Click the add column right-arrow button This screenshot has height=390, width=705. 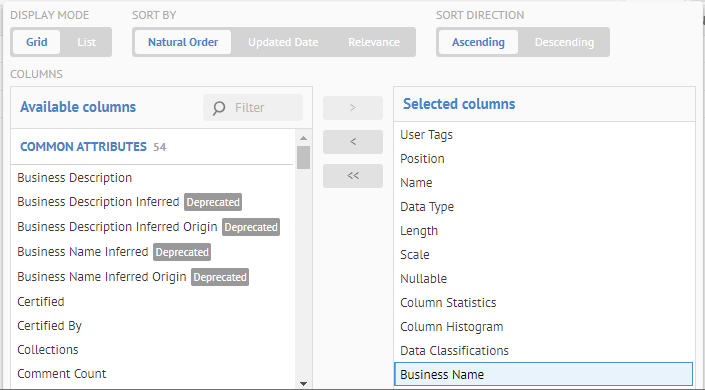coord(353,108)
